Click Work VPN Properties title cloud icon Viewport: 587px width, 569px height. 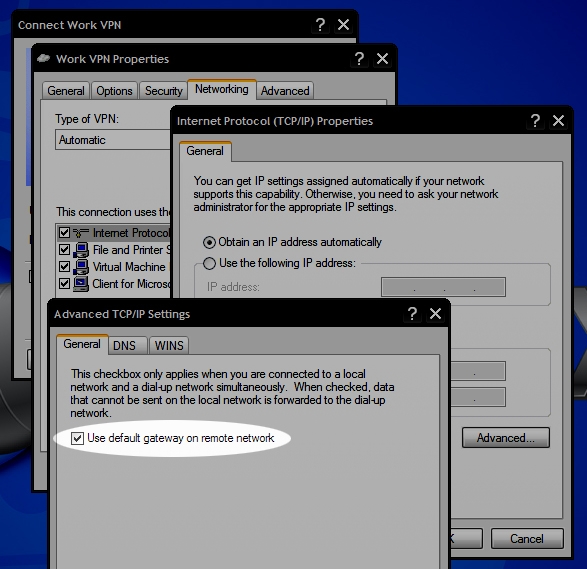point(43,58)
